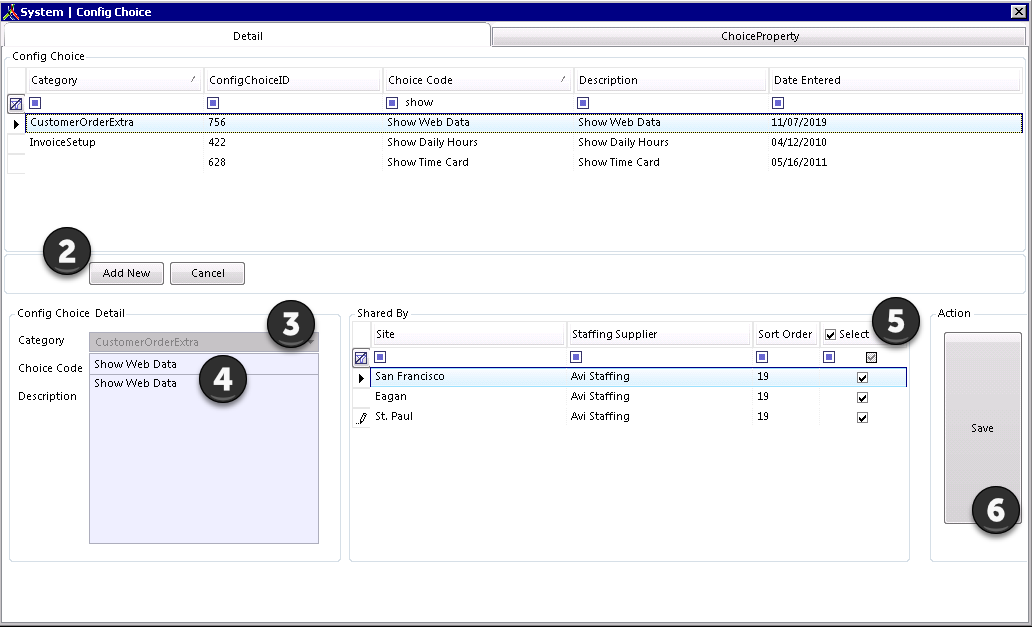This screenshot has height=629, width=1032.
Task: Click the Add New button
Action: 126,273
